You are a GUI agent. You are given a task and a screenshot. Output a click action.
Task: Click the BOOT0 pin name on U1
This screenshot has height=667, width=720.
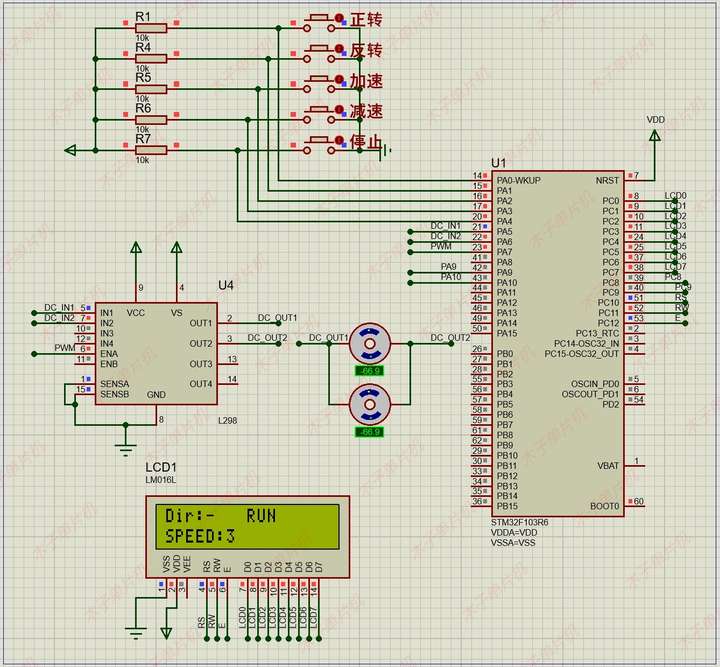point(604,506)
